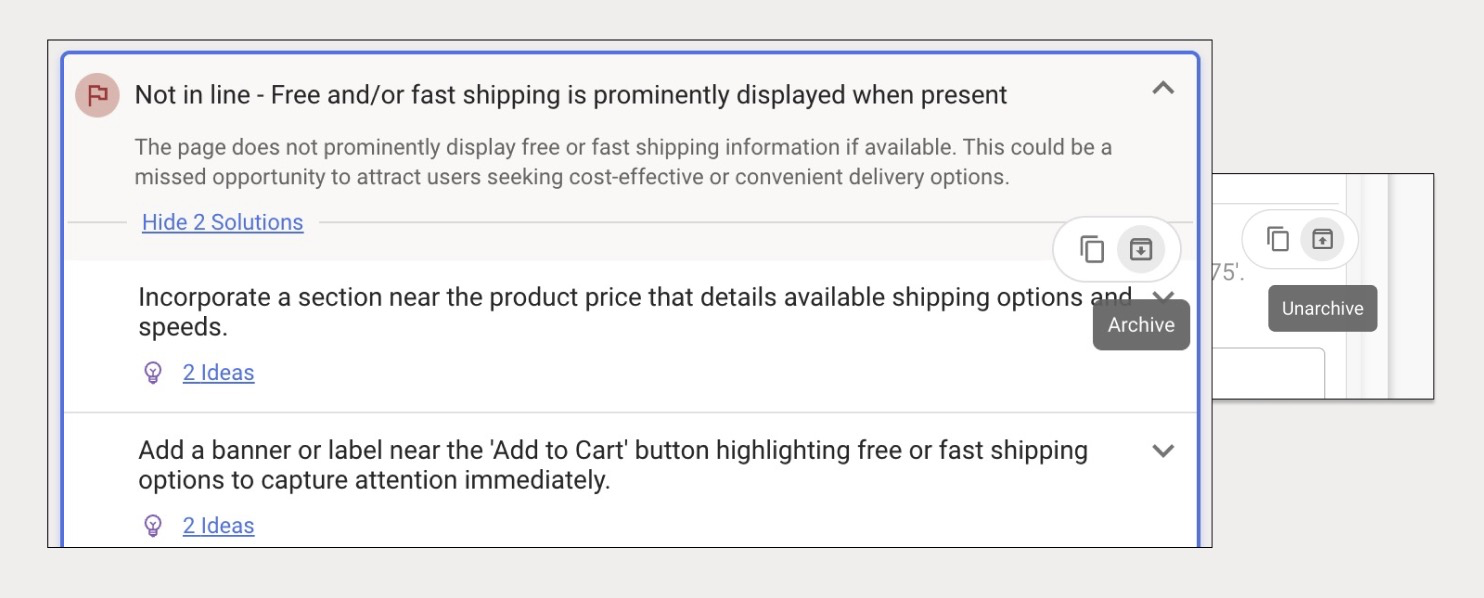
Task: Click the 'Add a banner or label' solution text
Action: (613, 465)
